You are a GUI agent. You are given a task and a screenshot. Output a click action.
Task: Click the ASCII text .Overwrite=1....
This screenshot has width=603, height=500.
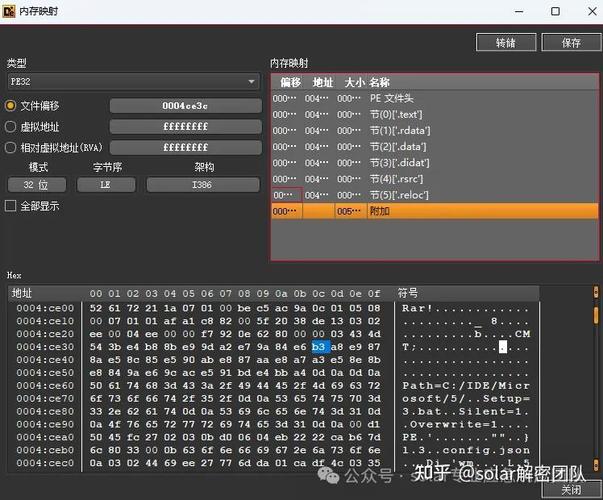coord(450,424)
